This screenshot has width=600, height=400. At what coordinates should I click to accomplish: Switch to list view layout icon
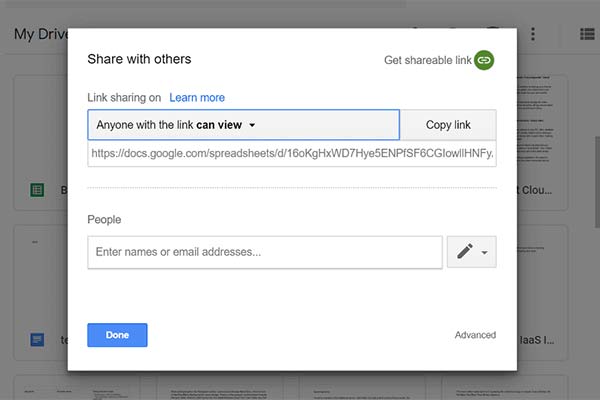pos(587,34)
